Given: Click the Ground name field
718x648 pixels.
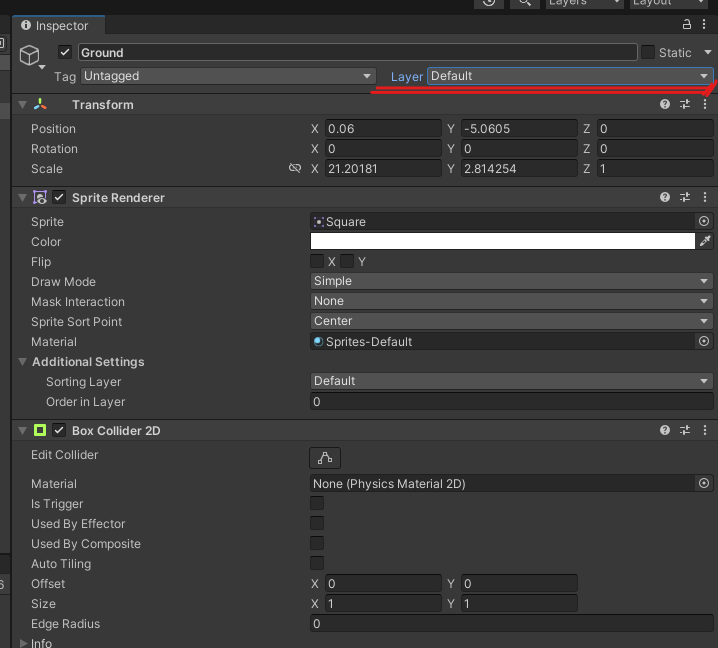Looking at the screenshot, I should coord(358,52).
